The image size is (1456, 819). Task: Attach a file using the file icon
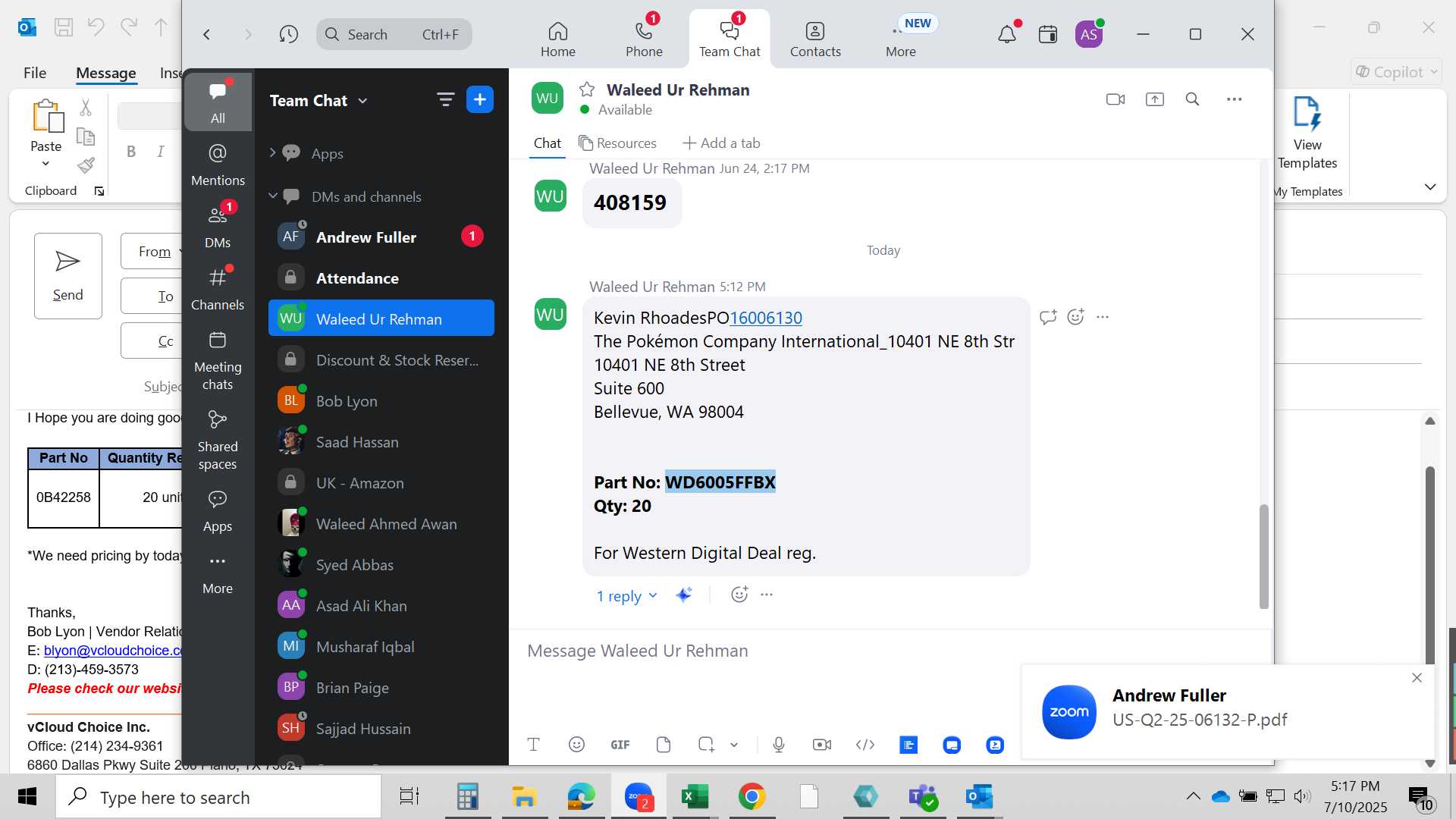[664, 745]
